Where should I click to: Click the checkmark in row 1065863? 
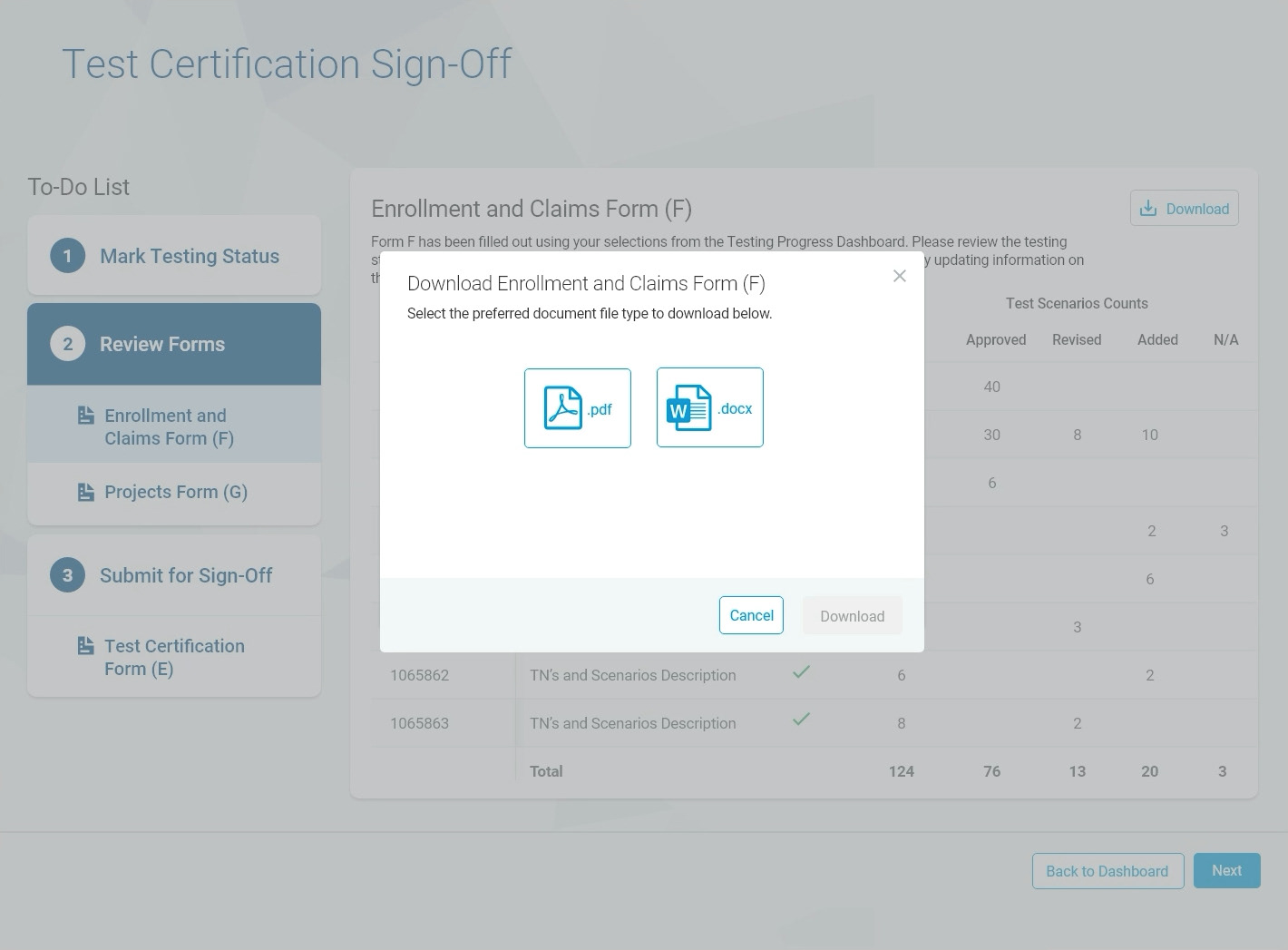(801, 720)
